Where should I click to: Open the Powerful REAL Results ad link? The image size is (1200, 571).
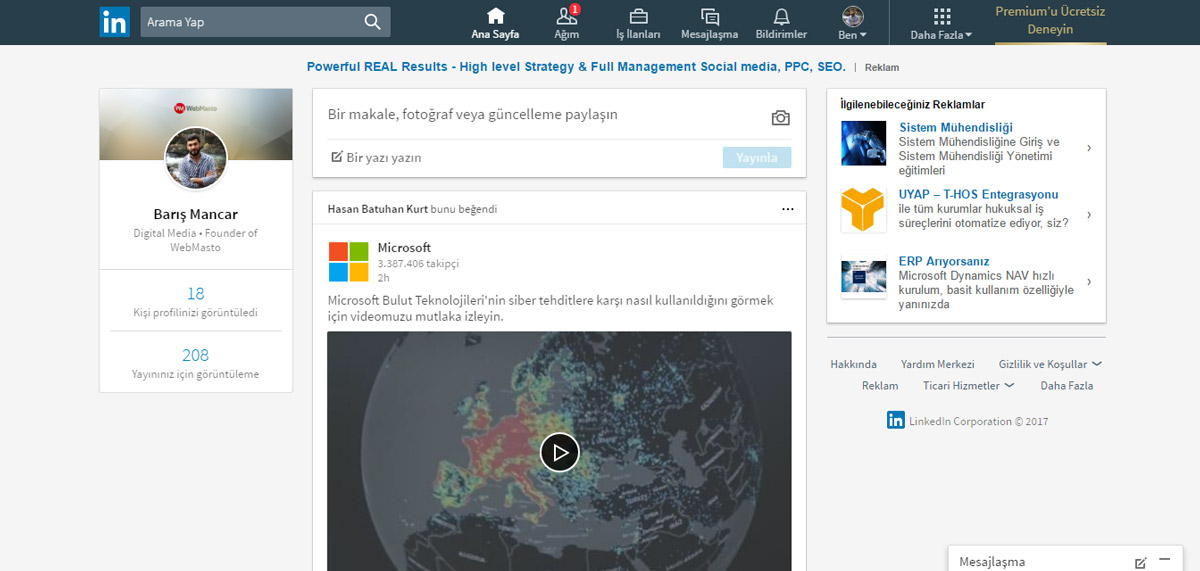click(x=576, y=67)
